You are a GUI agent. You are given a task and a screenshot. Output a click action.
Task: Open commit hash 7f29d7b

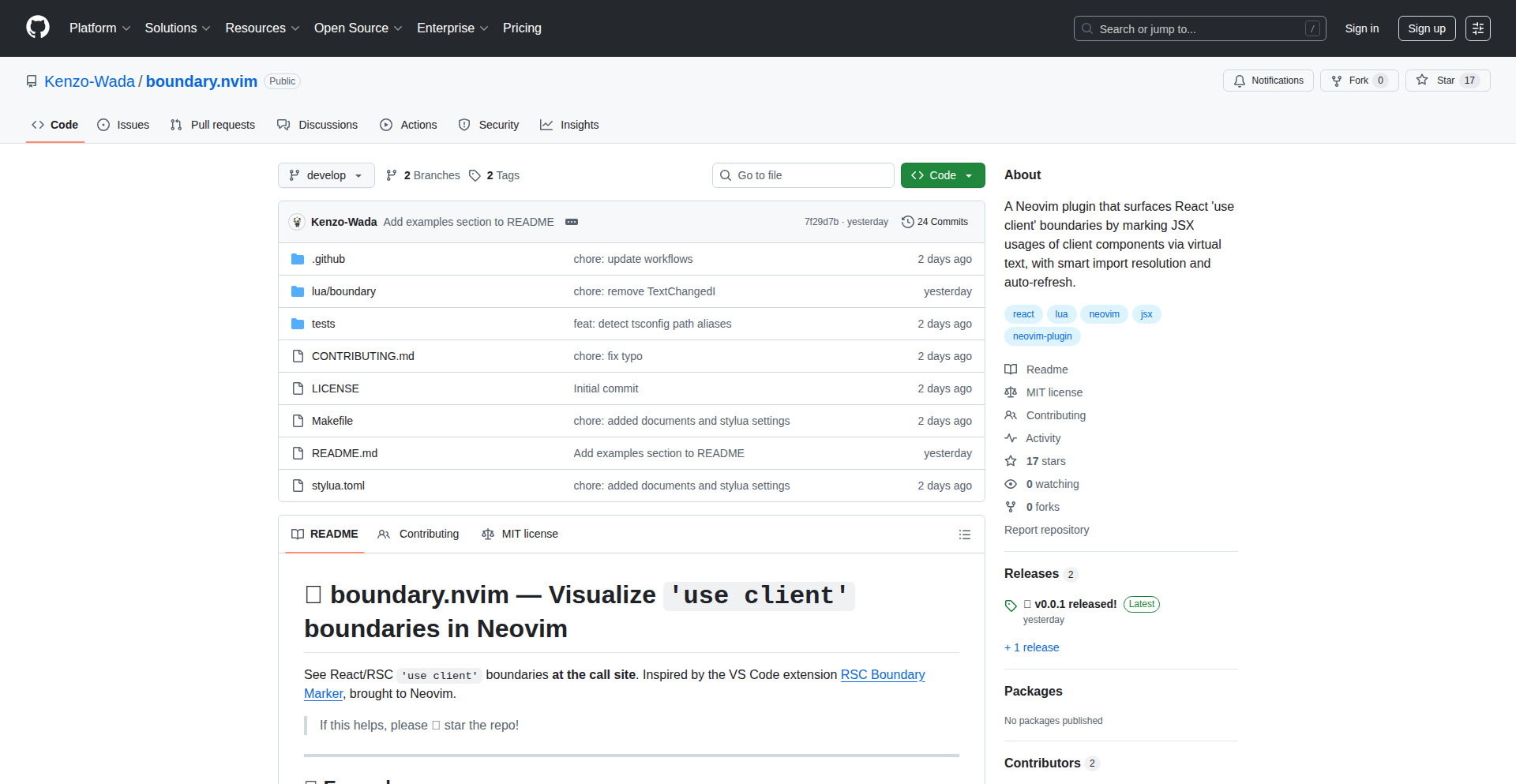click(821, 222)
